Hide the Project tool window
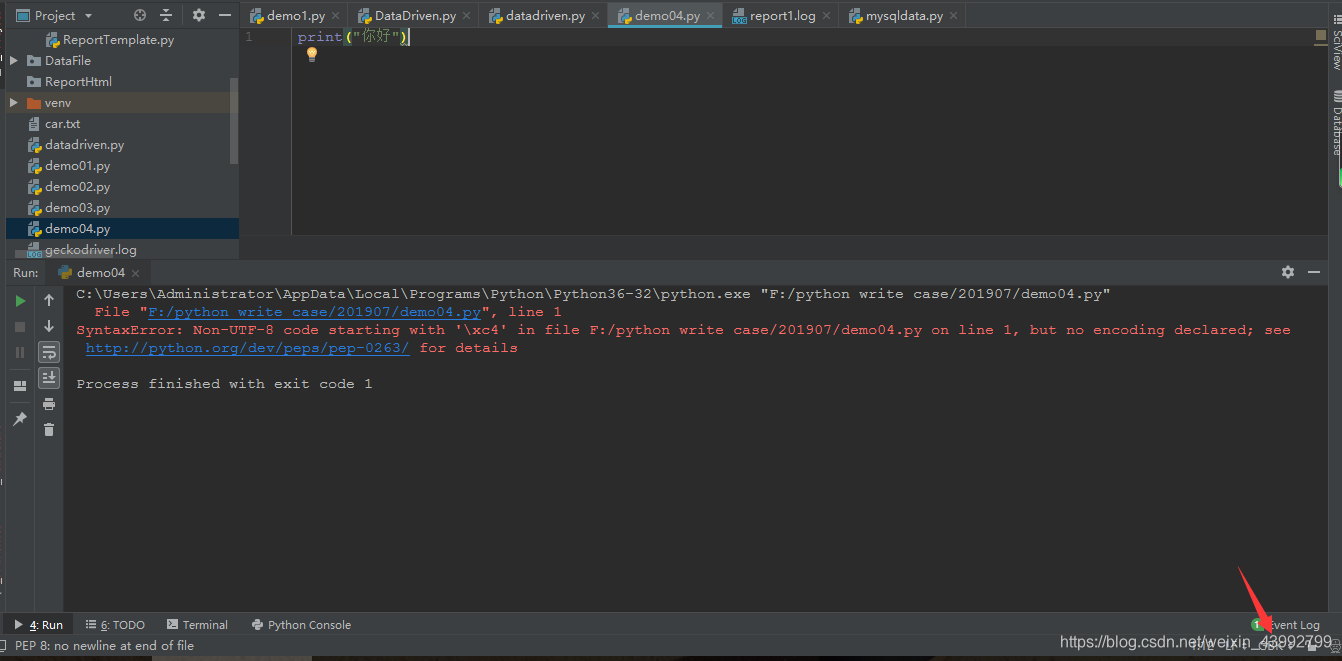Viewport: 1342px width, 661px height. [224, 15]
